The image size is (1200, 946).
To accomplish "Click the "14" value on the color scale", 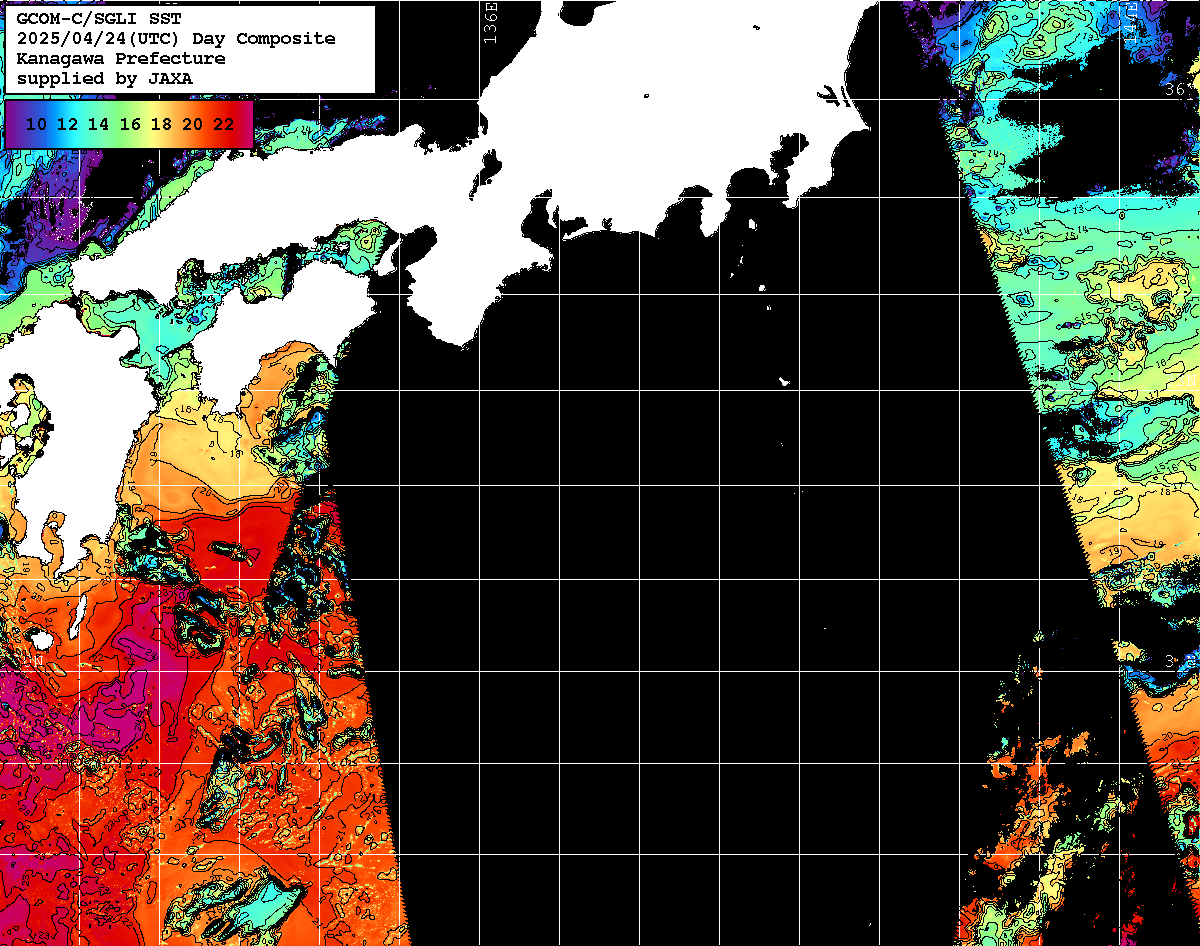I will click(x=99, y=124).
